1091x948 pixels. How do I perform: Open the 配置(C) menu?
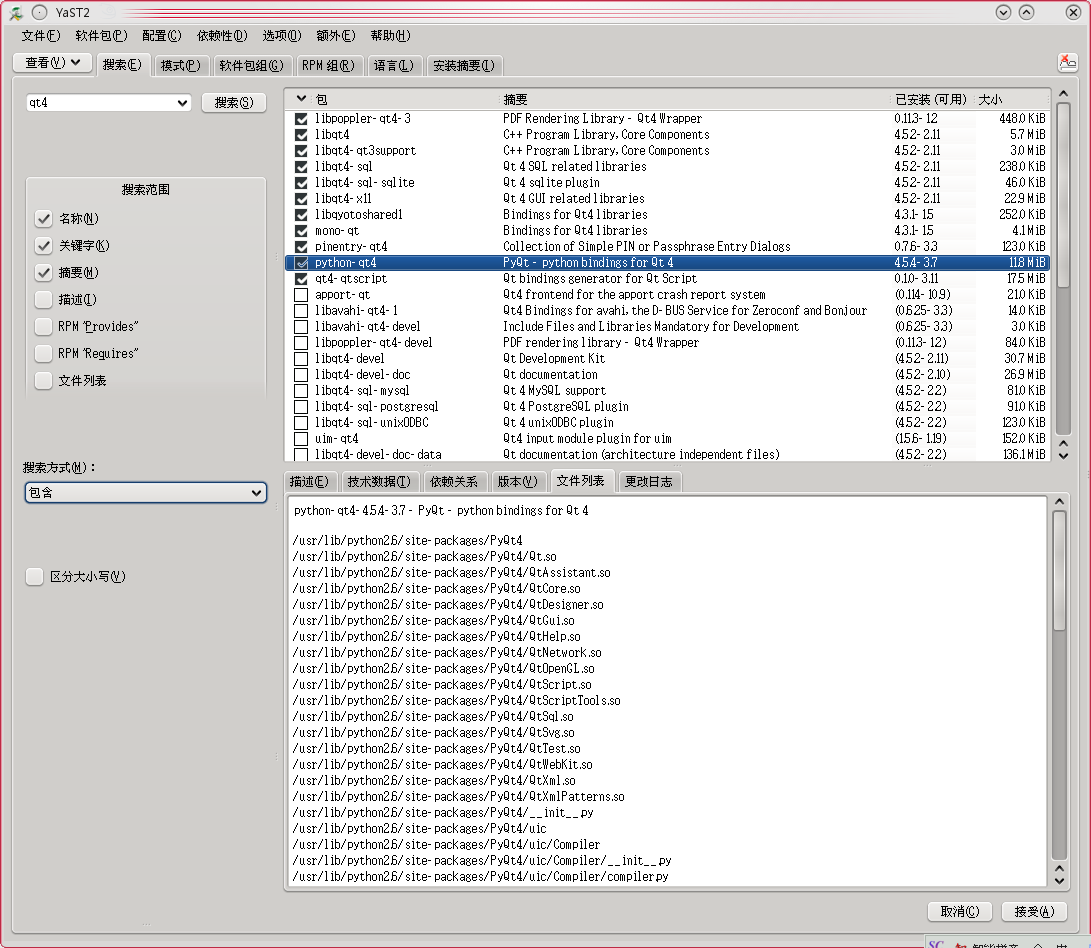tap(161, 35)
